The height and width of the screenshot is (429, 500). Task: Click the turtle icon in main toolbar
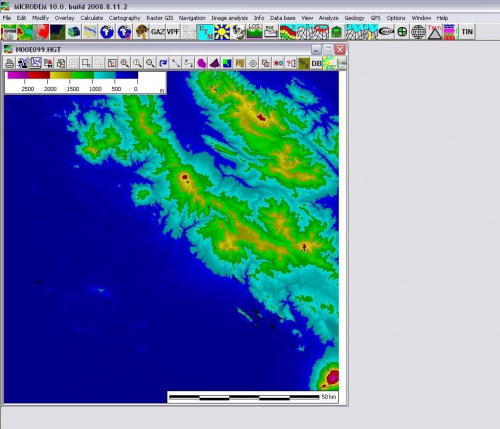pyautogui.click(x=142, y=32)
